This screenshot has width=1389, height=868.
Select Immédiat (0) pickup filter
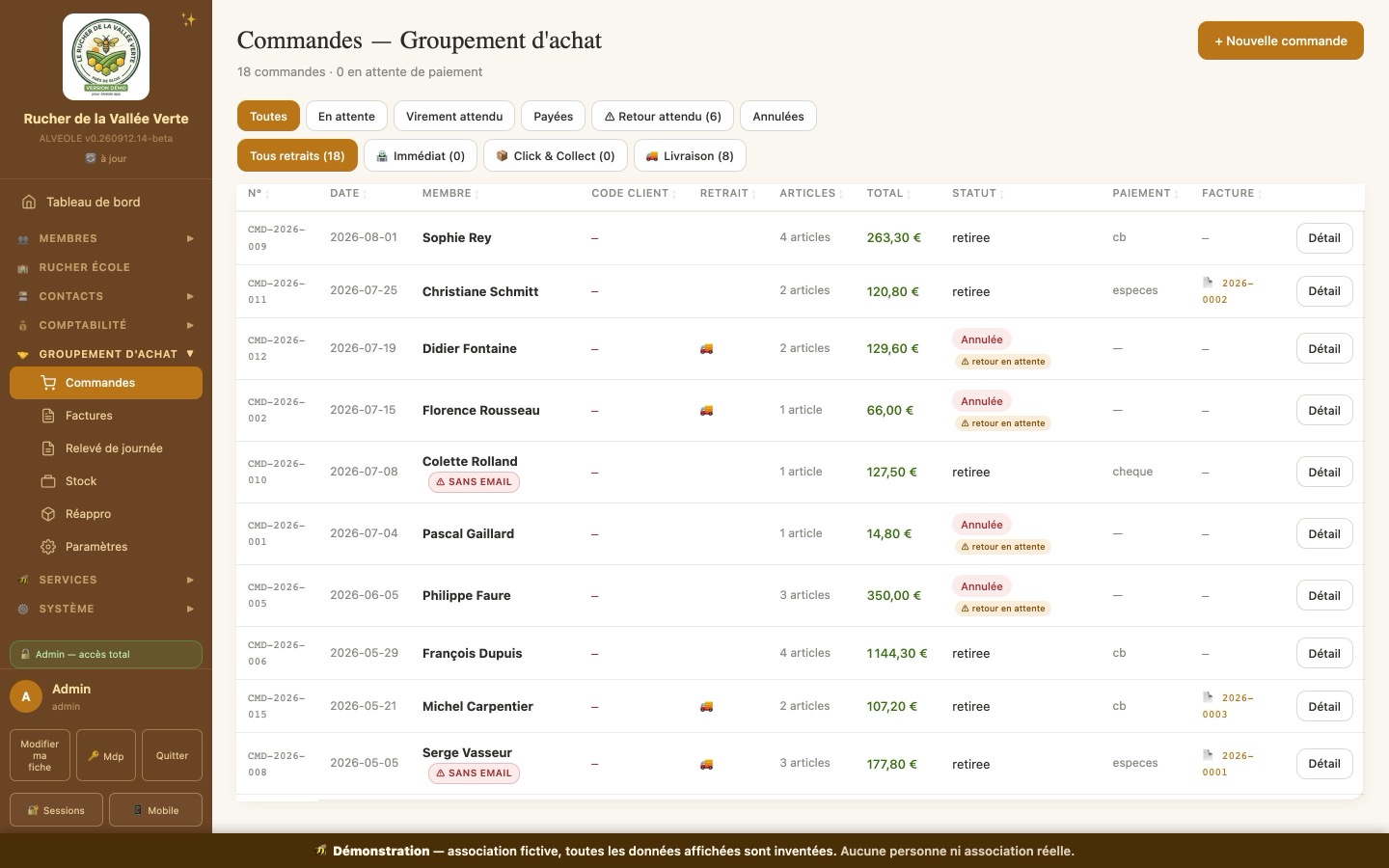pyautogui.click(x=421, y=156)
